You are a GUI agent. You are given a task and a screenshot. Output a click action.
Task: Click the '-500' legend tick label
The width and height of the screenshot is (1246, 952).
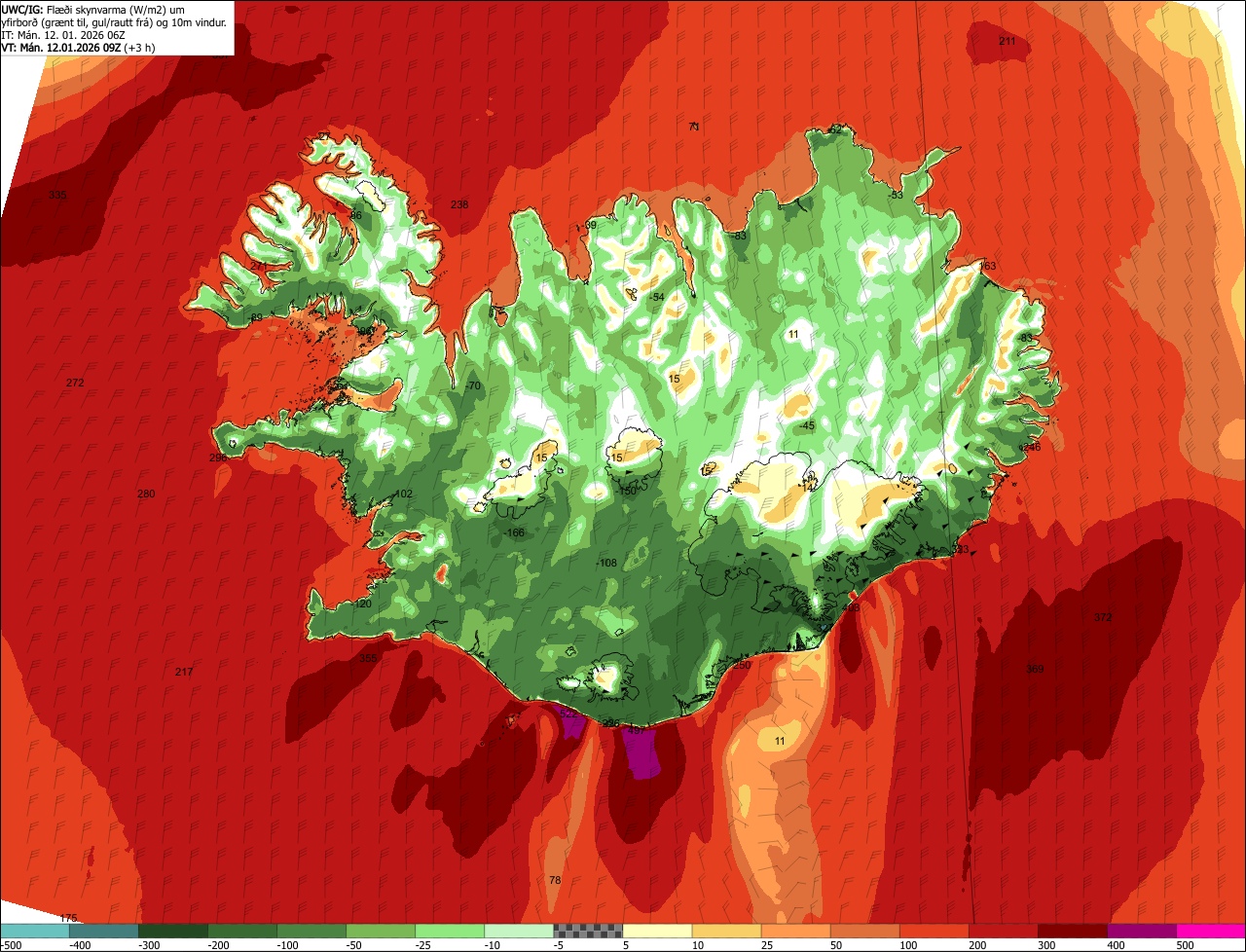click(11, 945)
